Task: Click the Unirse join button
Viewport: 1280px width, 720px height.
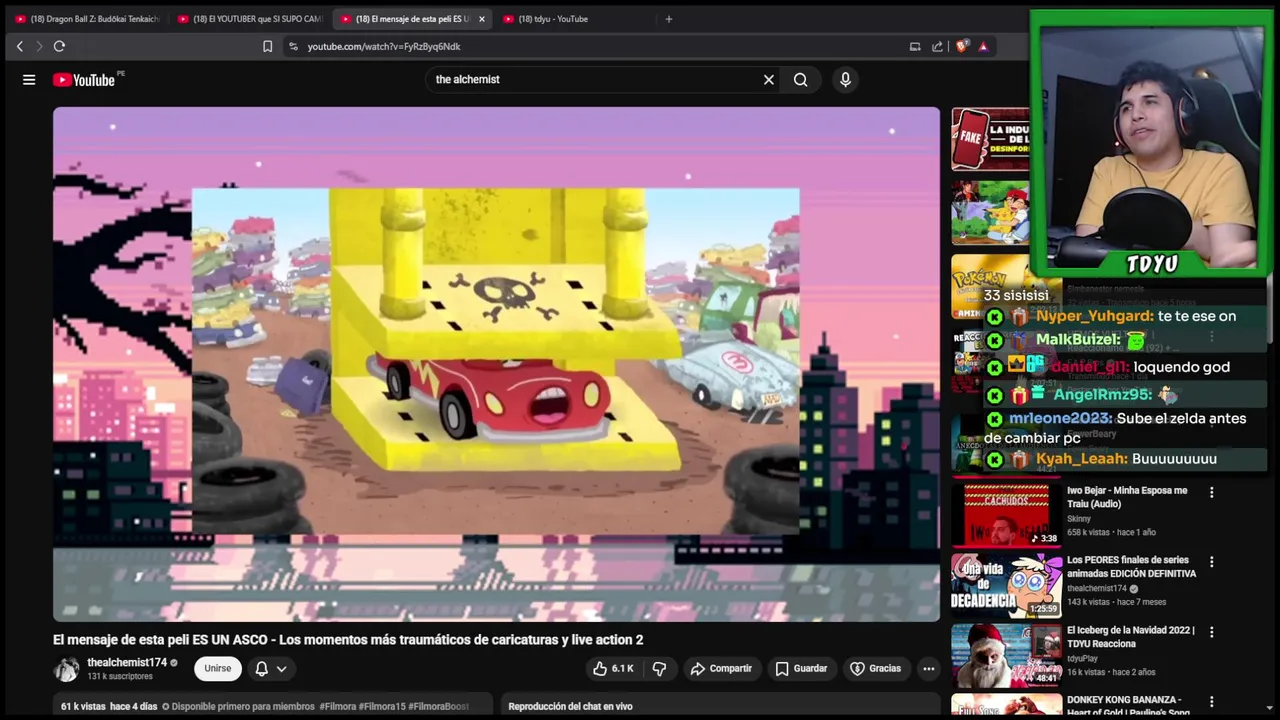Action: [218, 668]
